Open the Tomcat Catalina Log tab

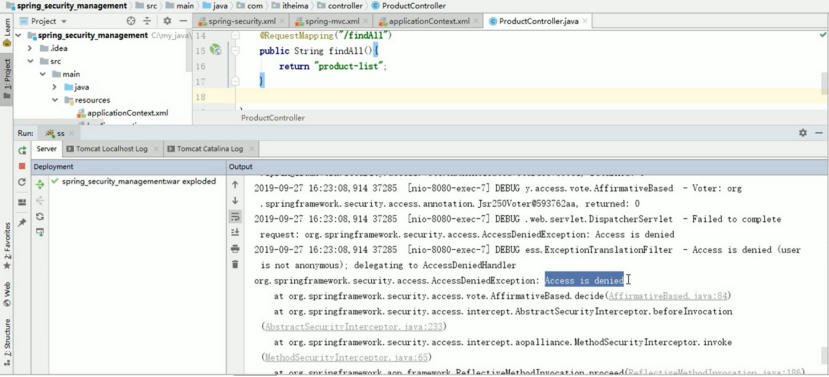(212, 149)
